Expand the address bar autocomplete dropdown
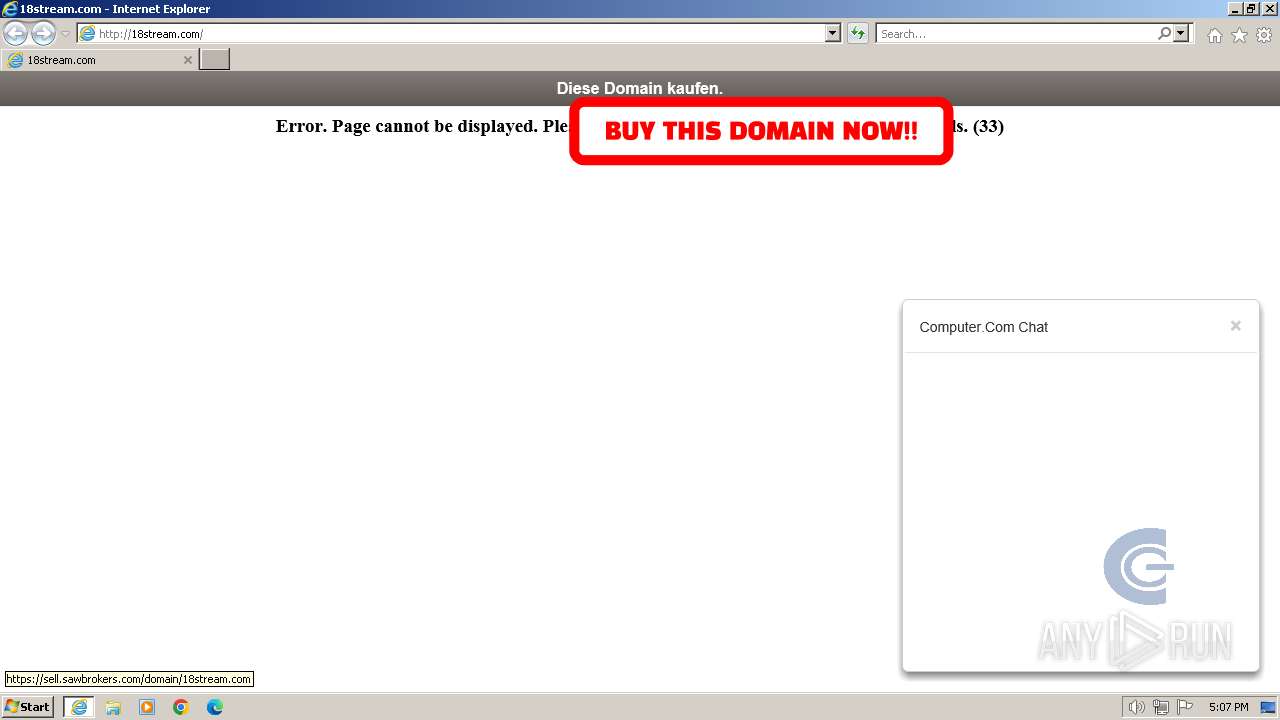Image resolution: width=1280 pixels, height=720 pixels. 833,34
